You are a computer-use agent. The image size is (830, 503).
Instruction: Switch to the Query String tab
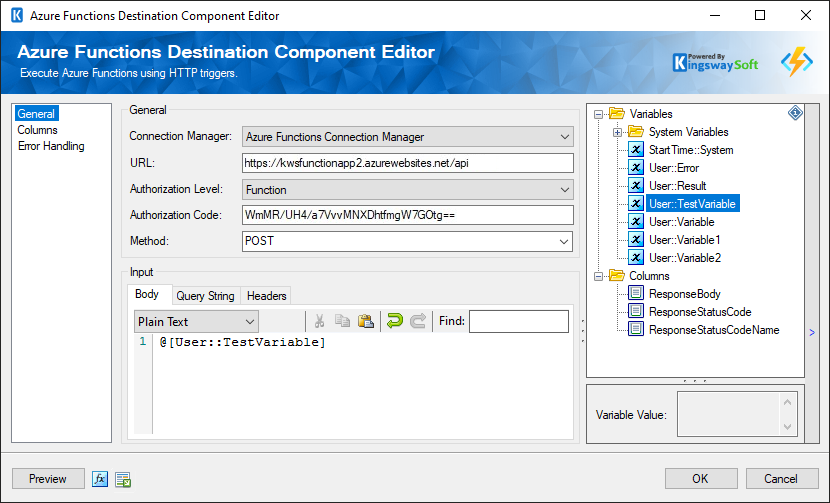tap(205, 296)
